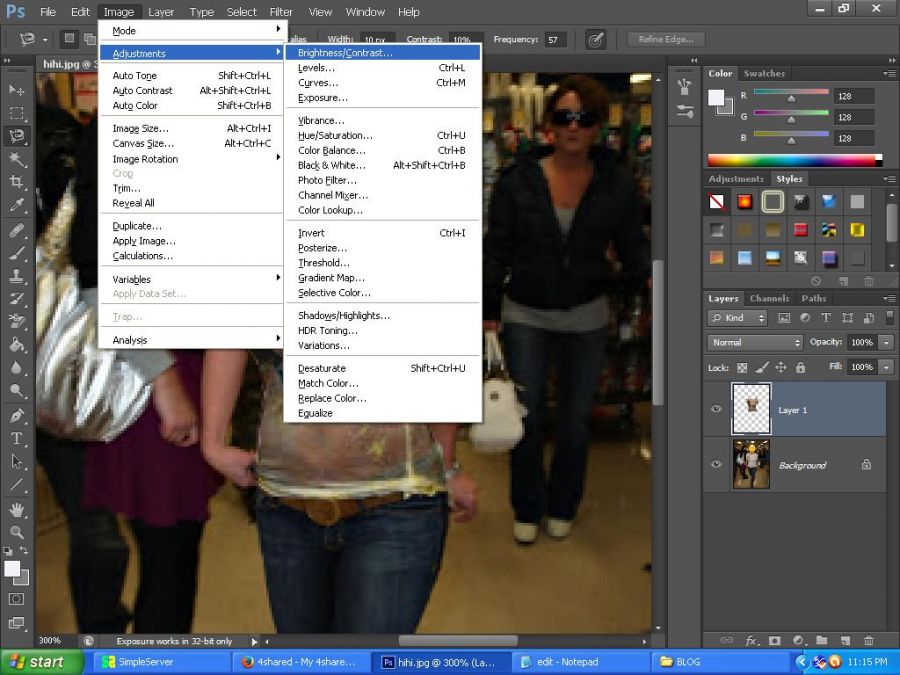900x675 pixels.
Task: Open the Layers panel options menu
Action: point(889,298)
